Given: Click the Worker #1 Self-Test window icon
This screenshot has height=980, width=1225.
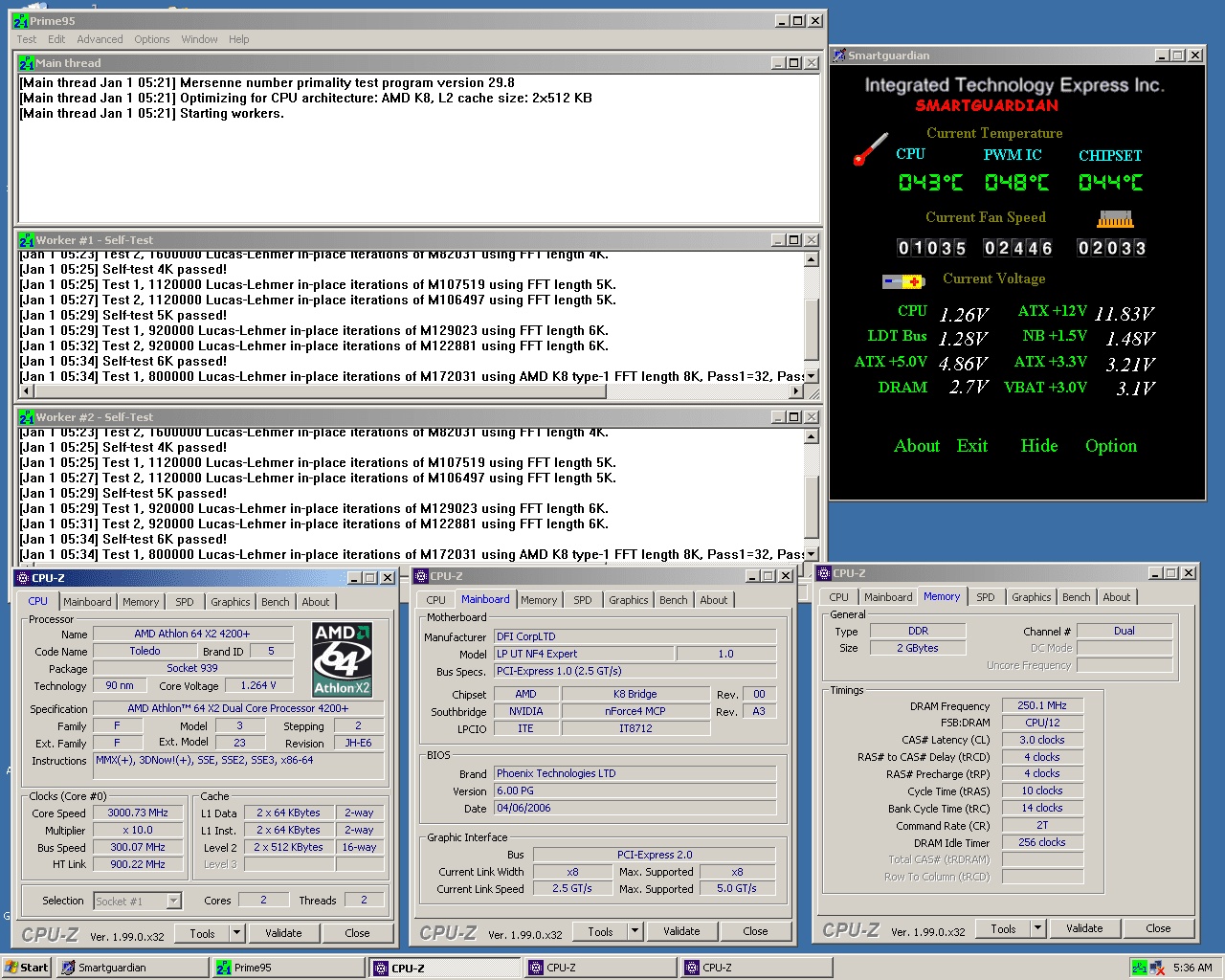Looking at the screenshot, I should click(27, 240).
